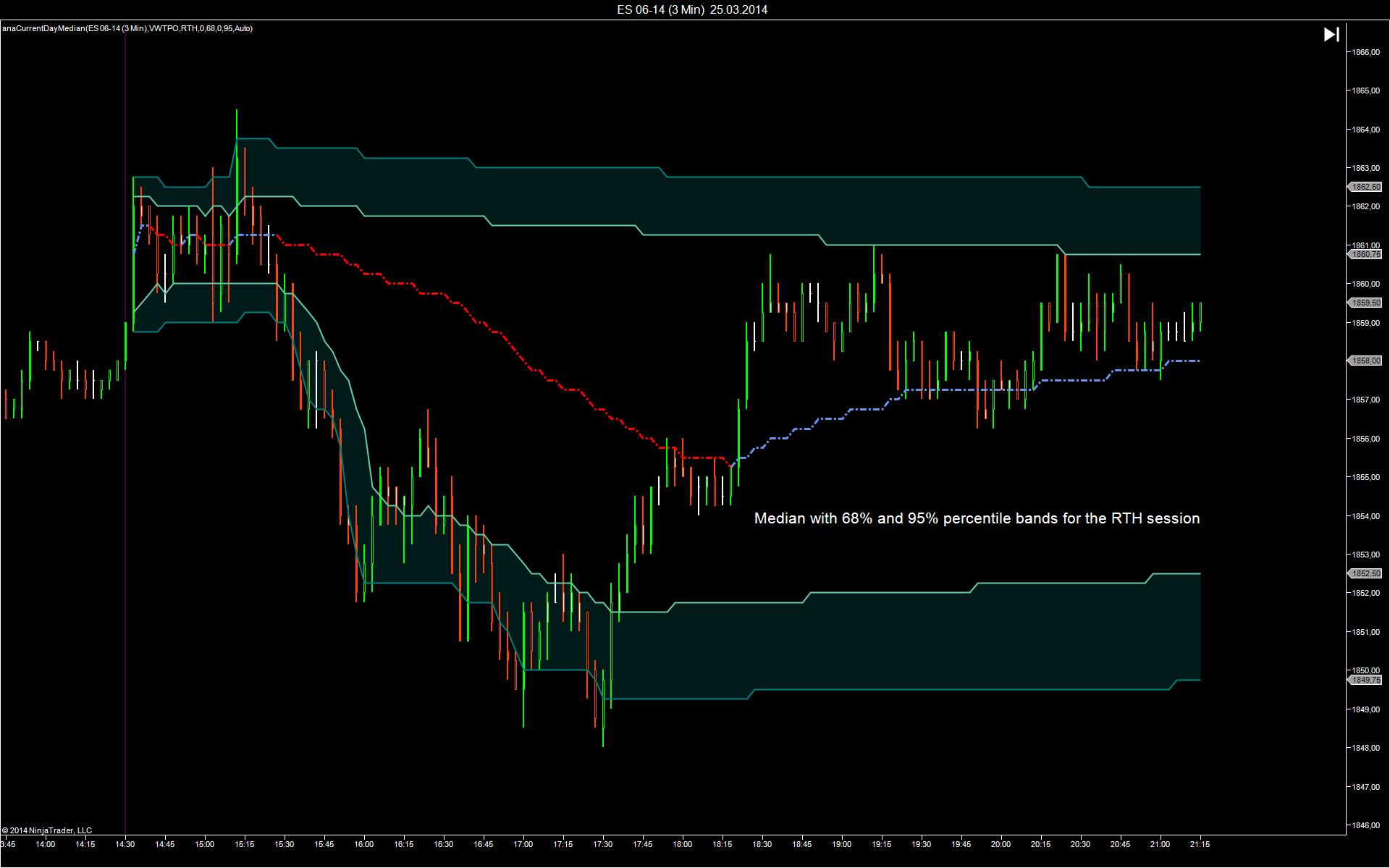Select the Median percentile bands text annotation
1390x868 pixels.
[x=977, y=518]
